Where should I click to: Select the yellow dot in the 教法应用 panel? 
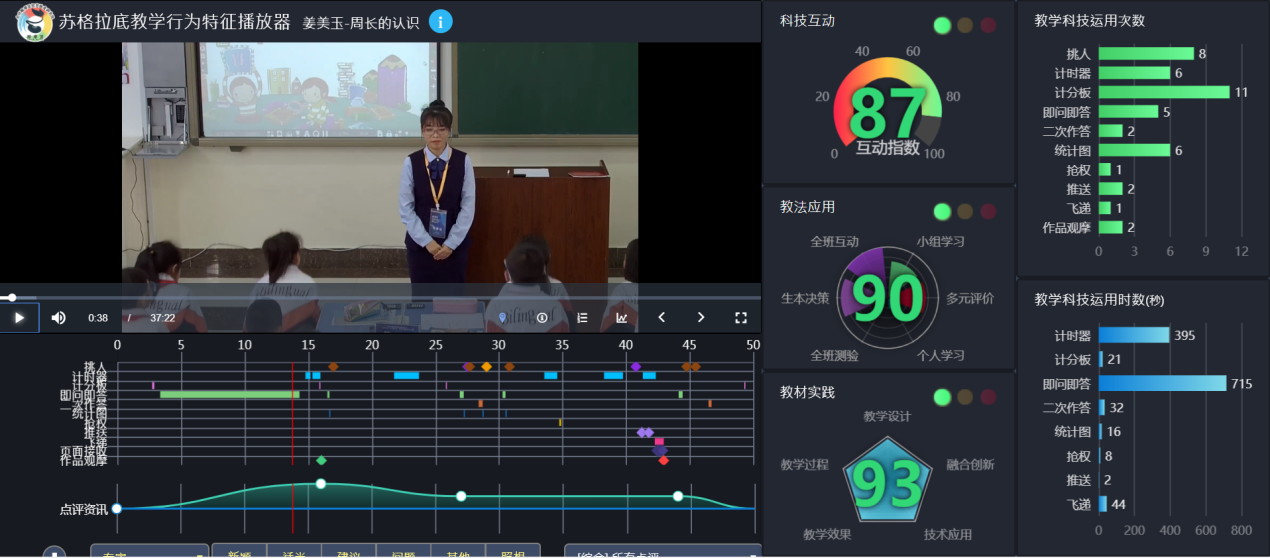pyautogui.click(x=965, y=211)
